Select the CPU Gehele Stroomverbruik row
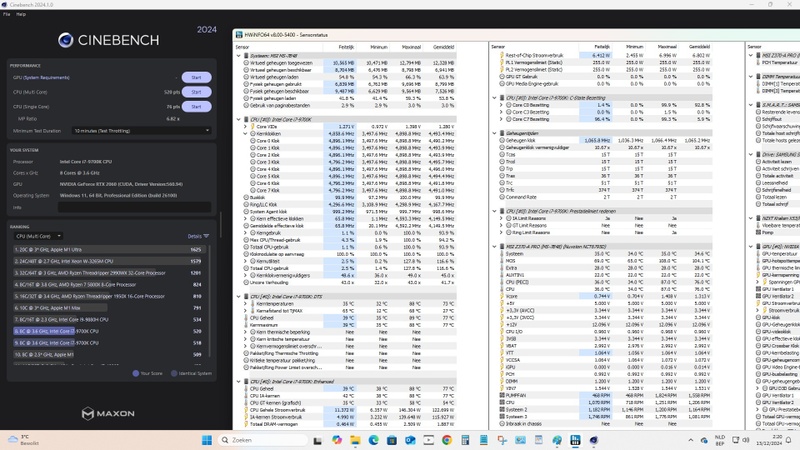800x450 pixels. click(349, 410)
